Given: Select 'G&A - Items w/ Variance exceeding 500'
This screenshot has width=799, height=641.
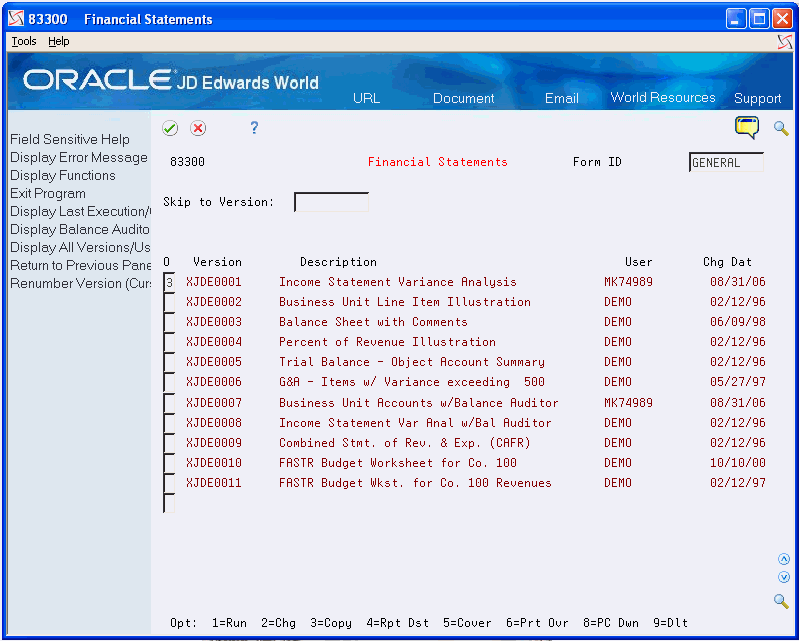Looking at the screenshot, I should (x=412, y=382).
